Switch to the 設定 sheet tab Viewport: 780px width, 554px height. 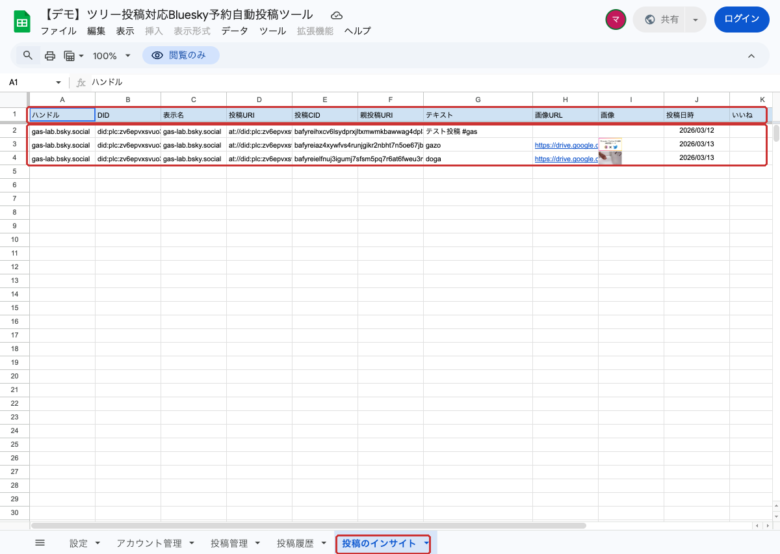(x=79, y=543)
